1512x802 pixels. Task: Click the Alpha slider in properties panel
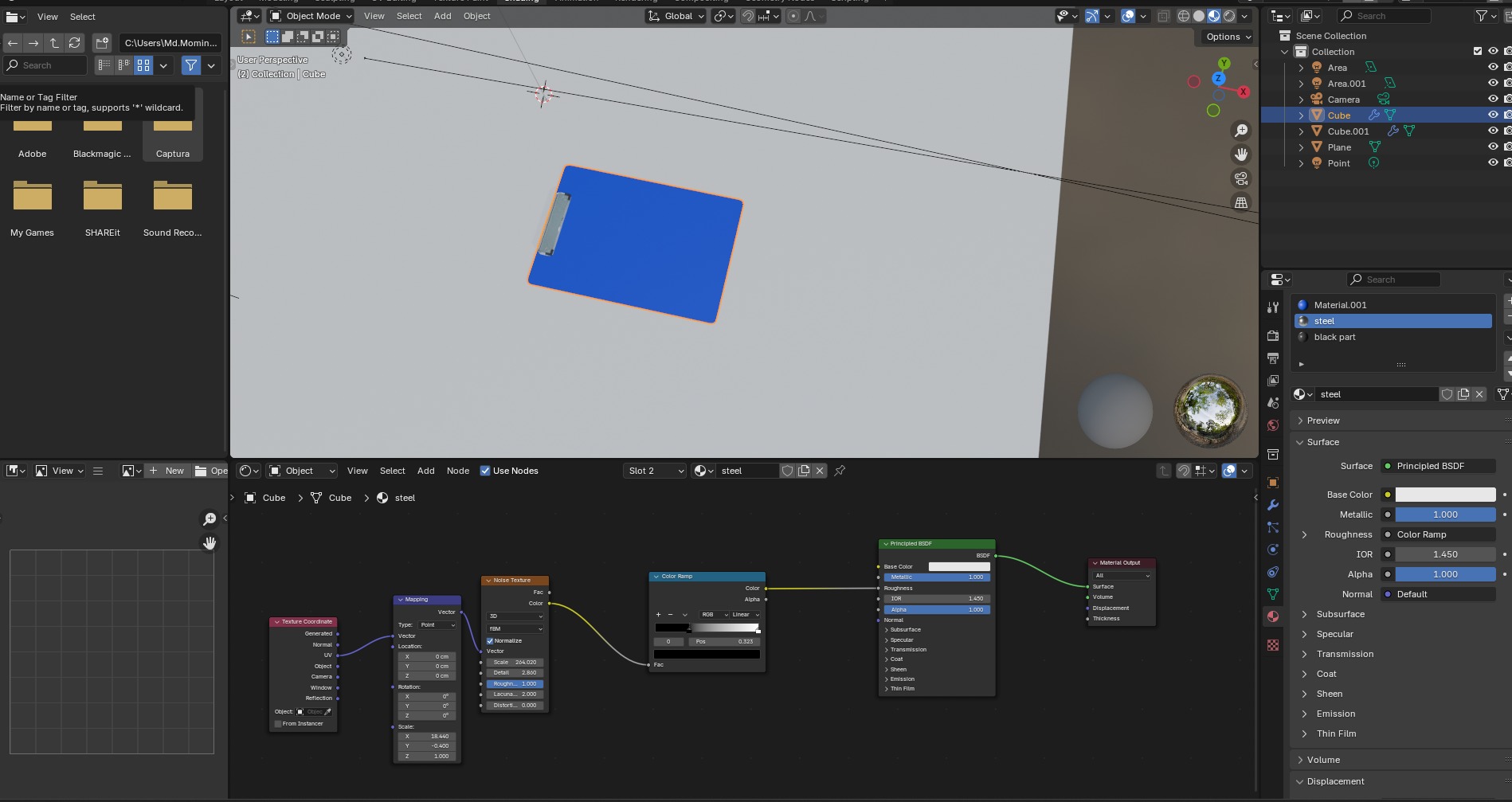click(1445, 574)
